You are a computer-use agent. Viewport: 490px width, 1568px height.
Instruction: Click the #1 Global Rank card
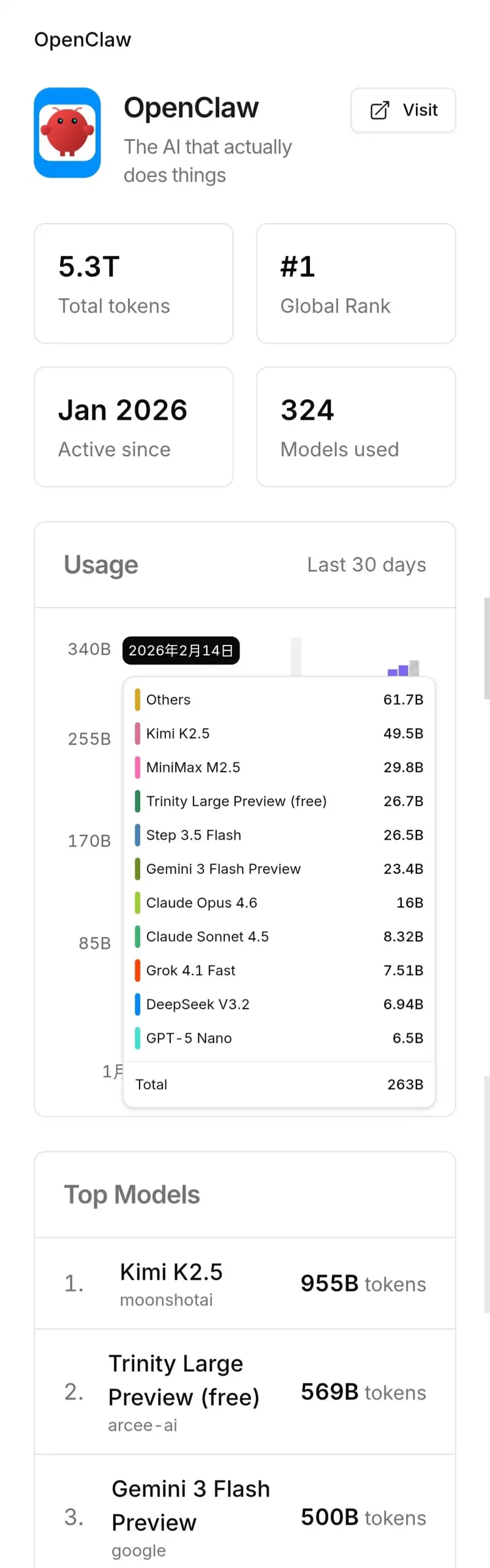pos(356,284)
